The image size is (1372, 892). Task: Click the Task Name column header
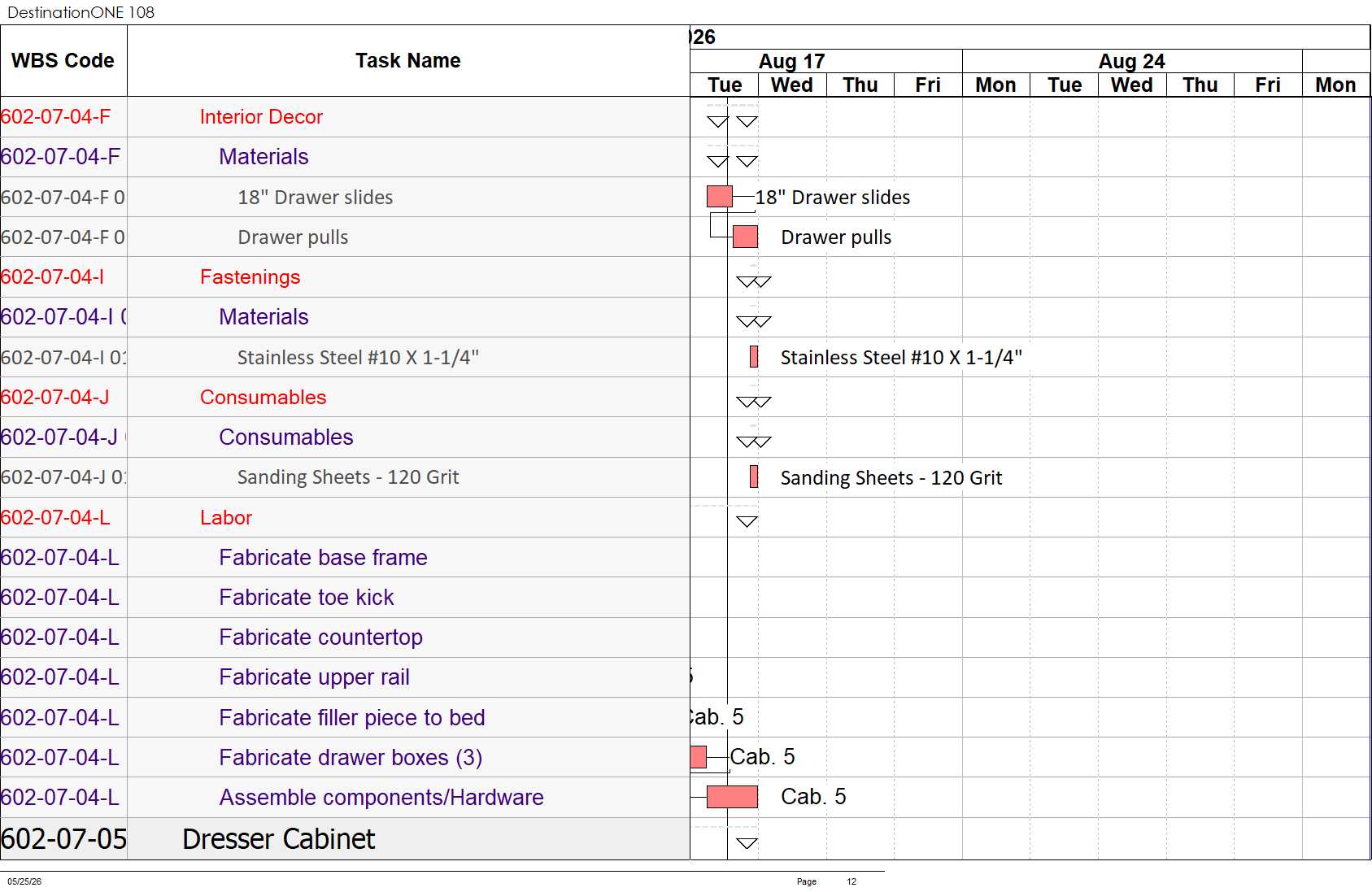click(408, 61)
